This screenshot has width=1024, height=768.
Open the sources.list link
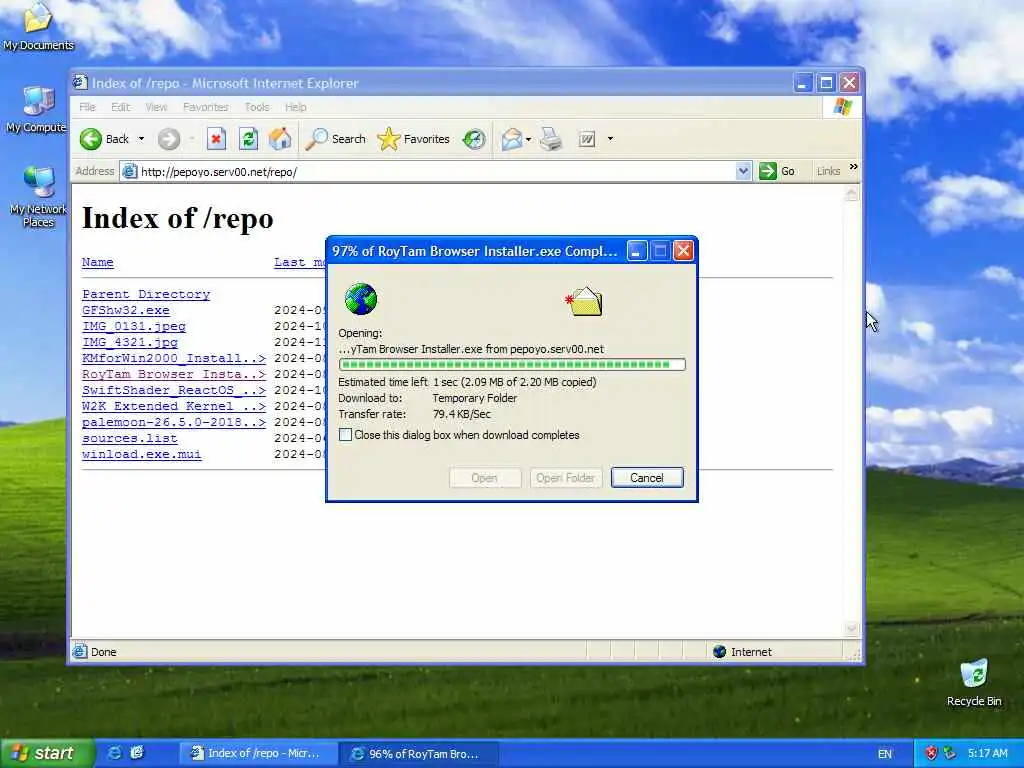[129, 438]
